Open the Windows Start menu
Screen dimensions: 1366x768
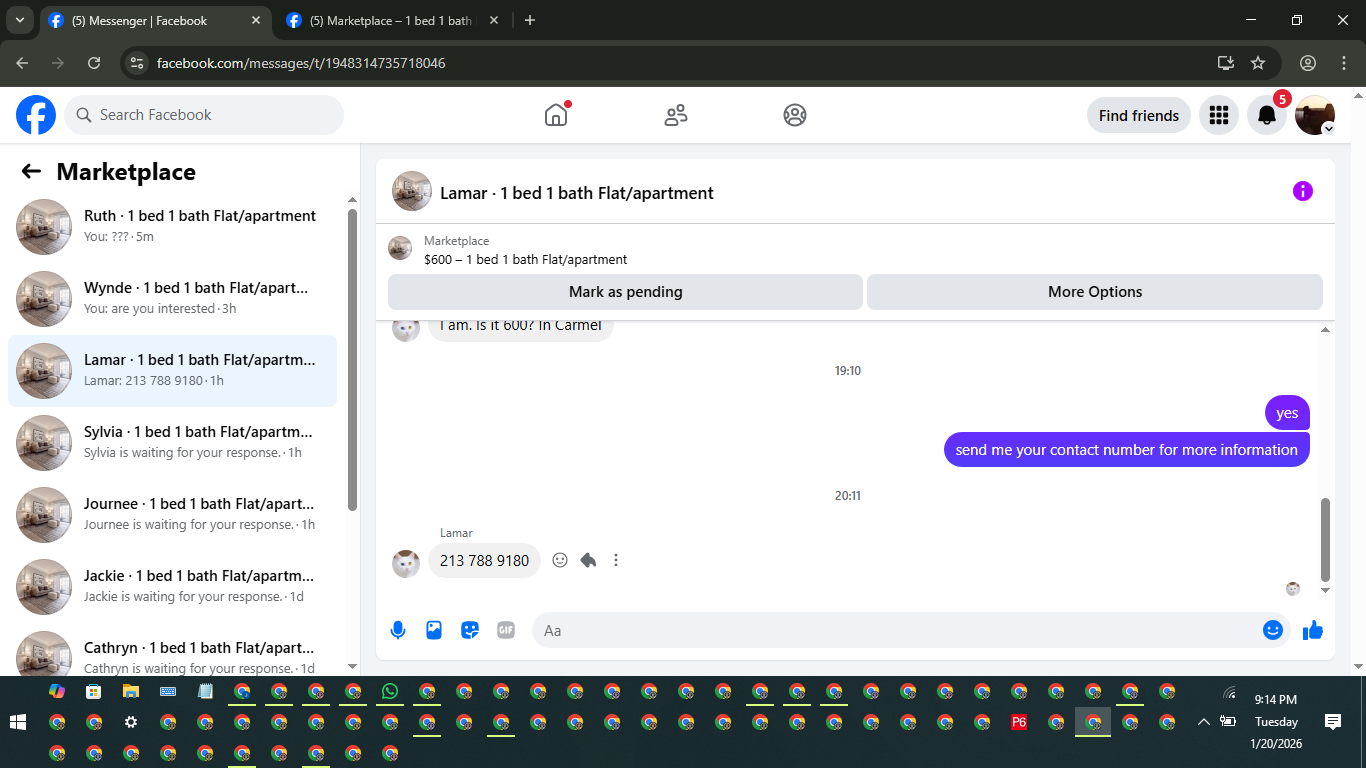[x=18, y=722]
